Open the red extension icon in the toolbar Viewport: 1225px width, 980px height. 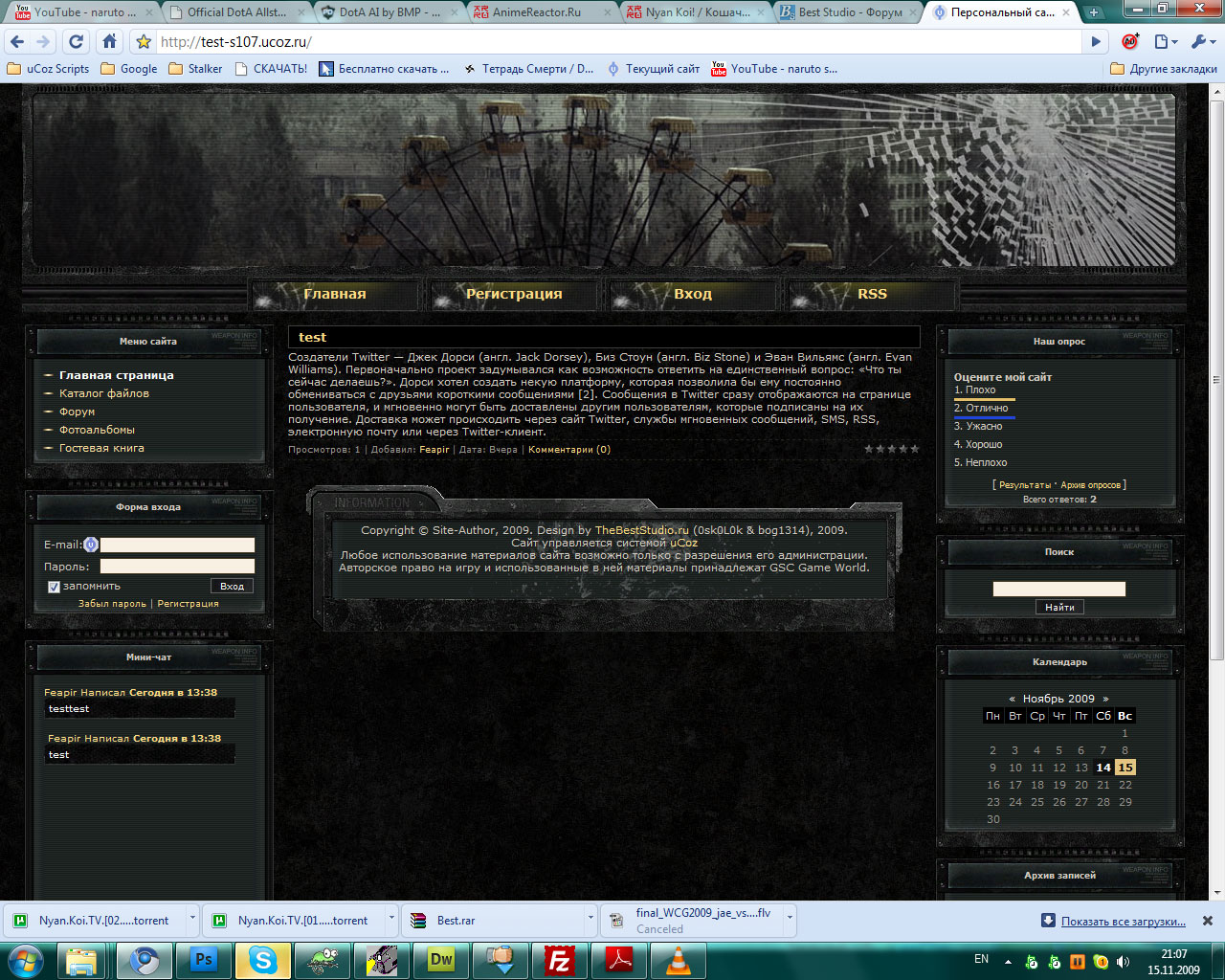tap(1130, 42)
